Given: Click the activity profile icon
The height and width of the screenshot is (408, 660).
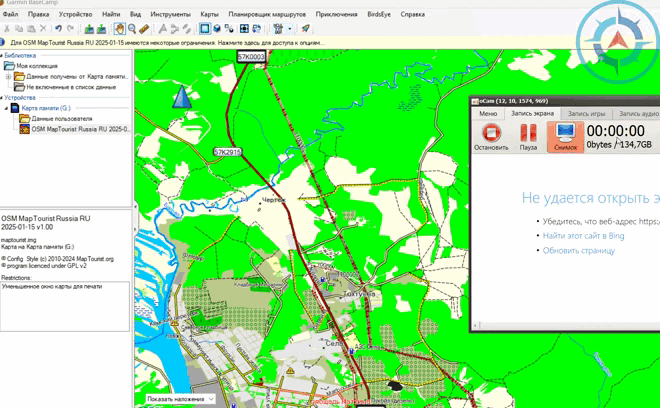Looking at the screenshot, I should (x=278, y=29).
